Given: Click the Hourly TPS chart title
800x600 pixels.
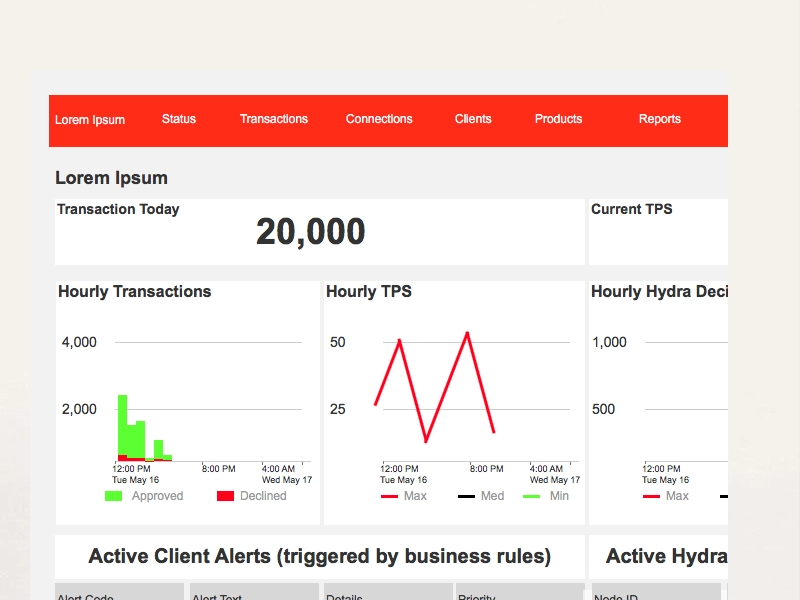Looking at the screenshot, I should [369, 291].
